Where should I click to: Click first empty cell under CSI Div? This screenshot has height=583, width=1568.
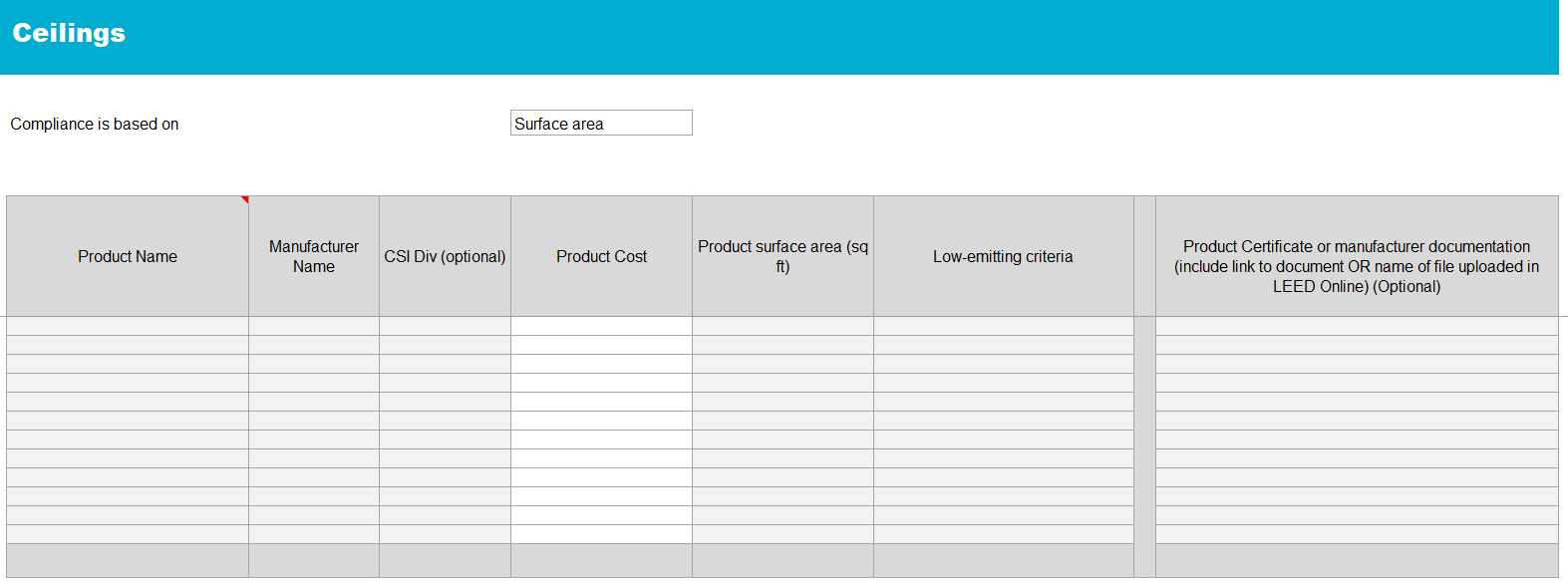coord(445,326)
